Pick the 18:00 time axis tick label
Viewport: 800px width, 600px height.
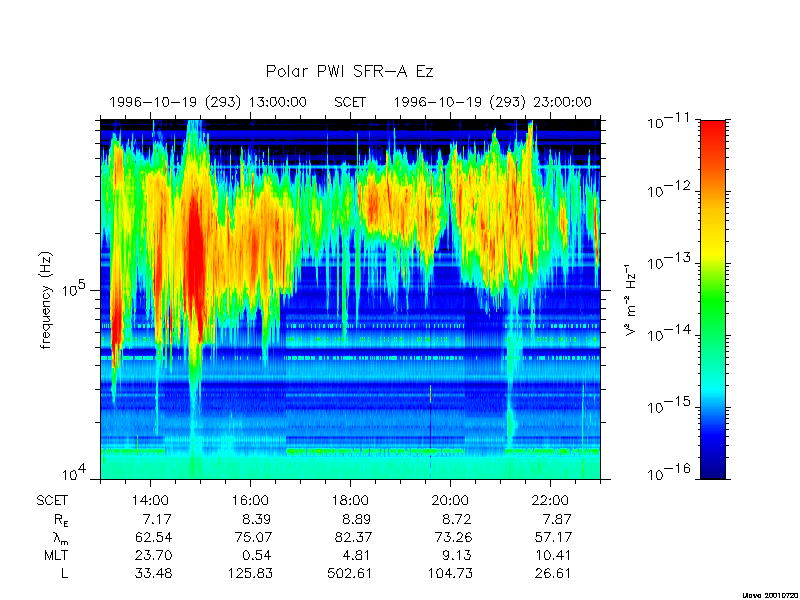point(350,500)
